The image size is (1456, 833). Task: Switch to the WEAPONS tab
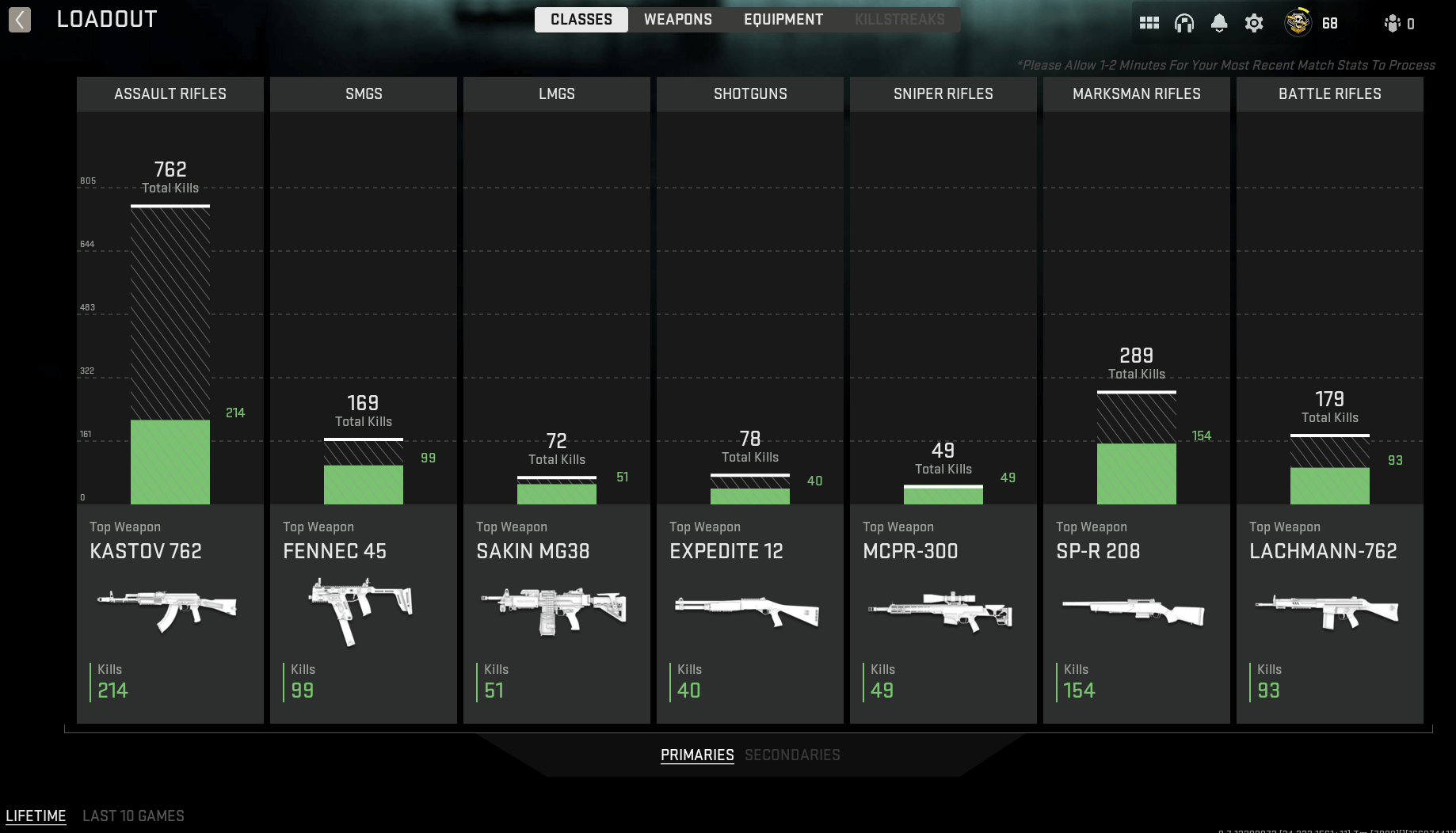click(x=678, y=19)
